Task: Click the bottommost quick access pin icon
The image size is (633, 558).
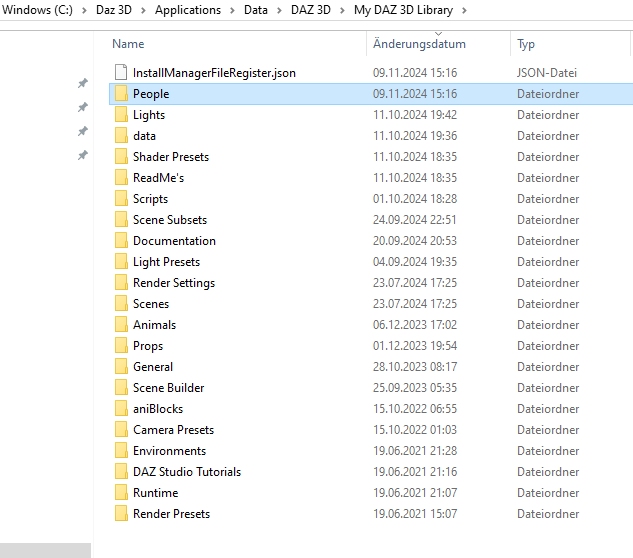Action: (83, 155)
